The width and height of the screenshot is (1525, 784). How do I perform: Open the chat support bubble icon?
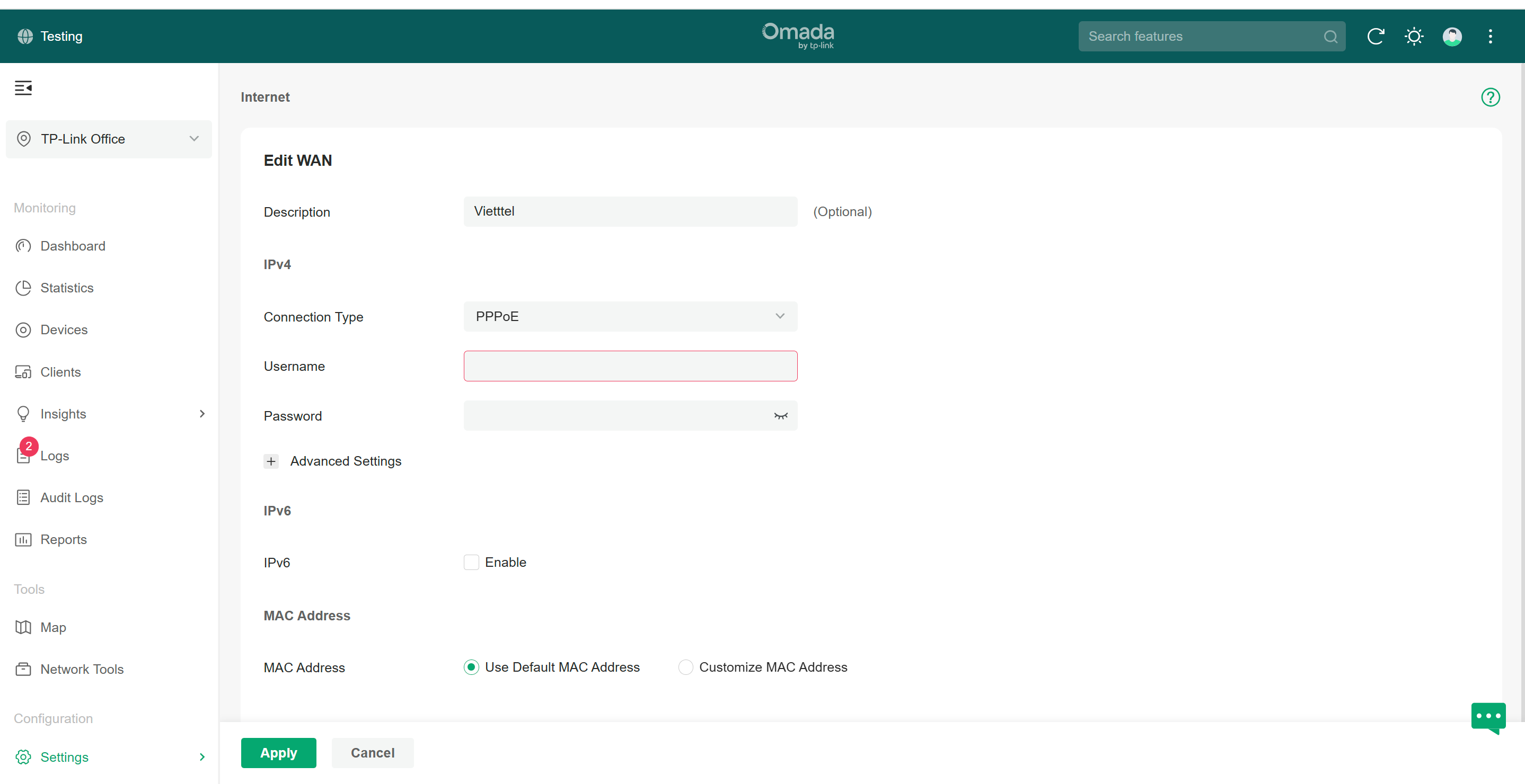tap(1488, 718)
